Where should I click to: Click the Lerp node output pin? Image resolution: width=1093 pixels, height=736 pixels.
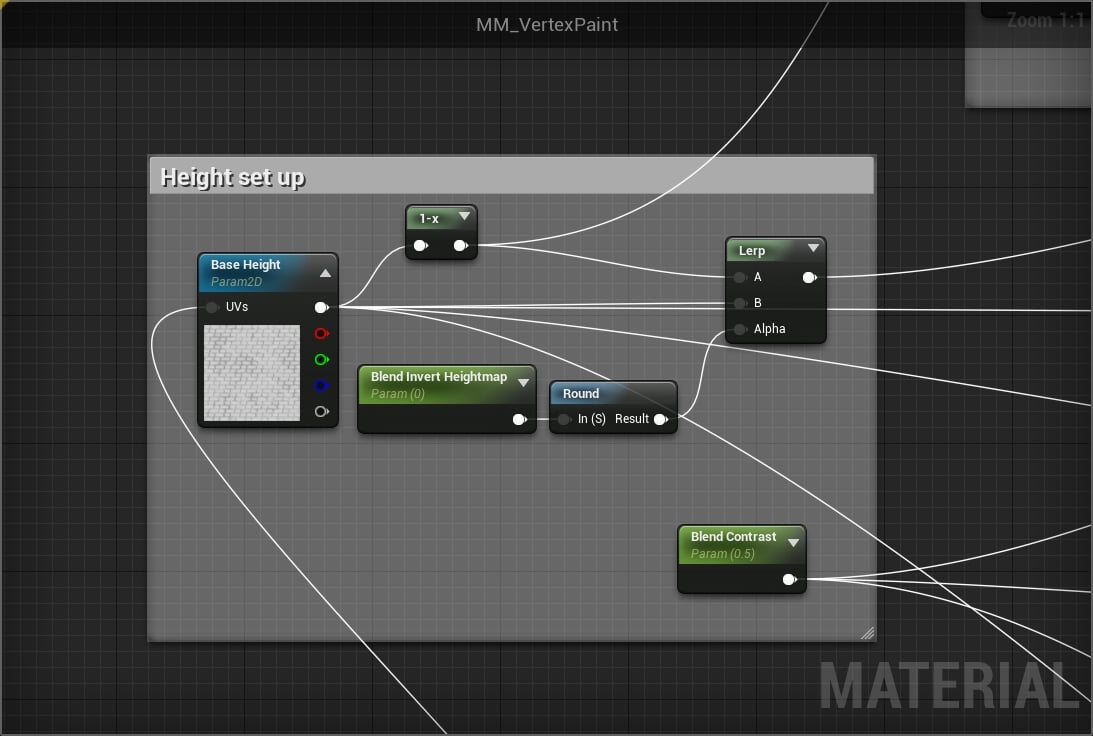pos(809,277)
